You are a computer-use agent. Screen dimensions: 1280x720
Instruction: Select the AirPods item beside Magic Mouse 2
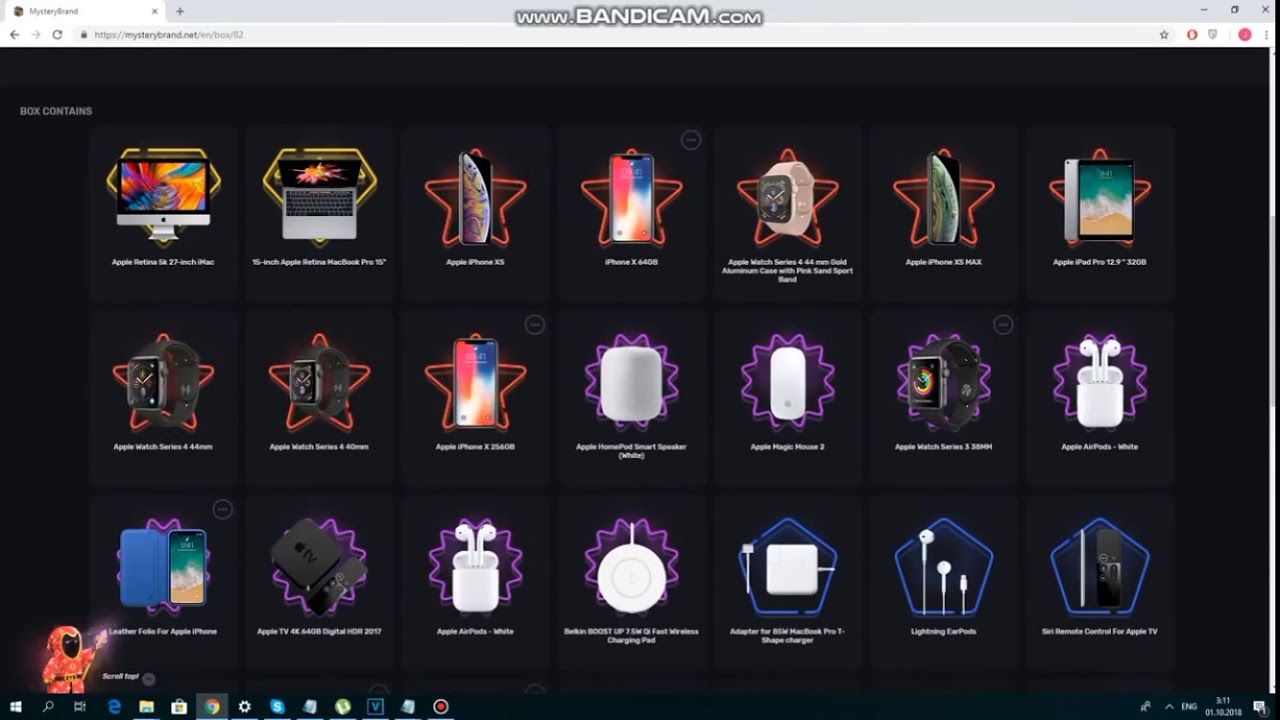coord(1099,397)
